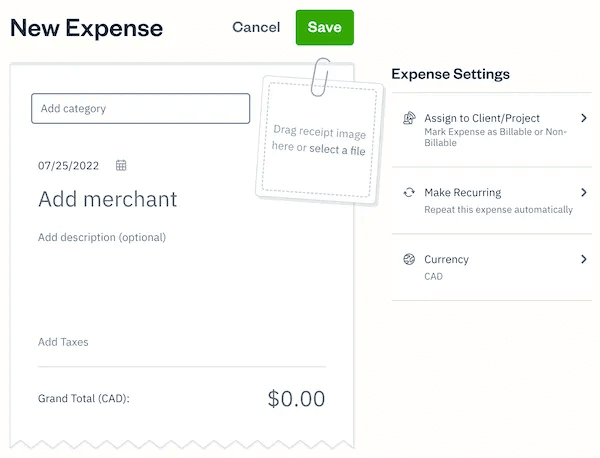The width and height of the screenshot is (600, 458).
Task: Click the "select a file" link
Action: [x=337, y=150]
